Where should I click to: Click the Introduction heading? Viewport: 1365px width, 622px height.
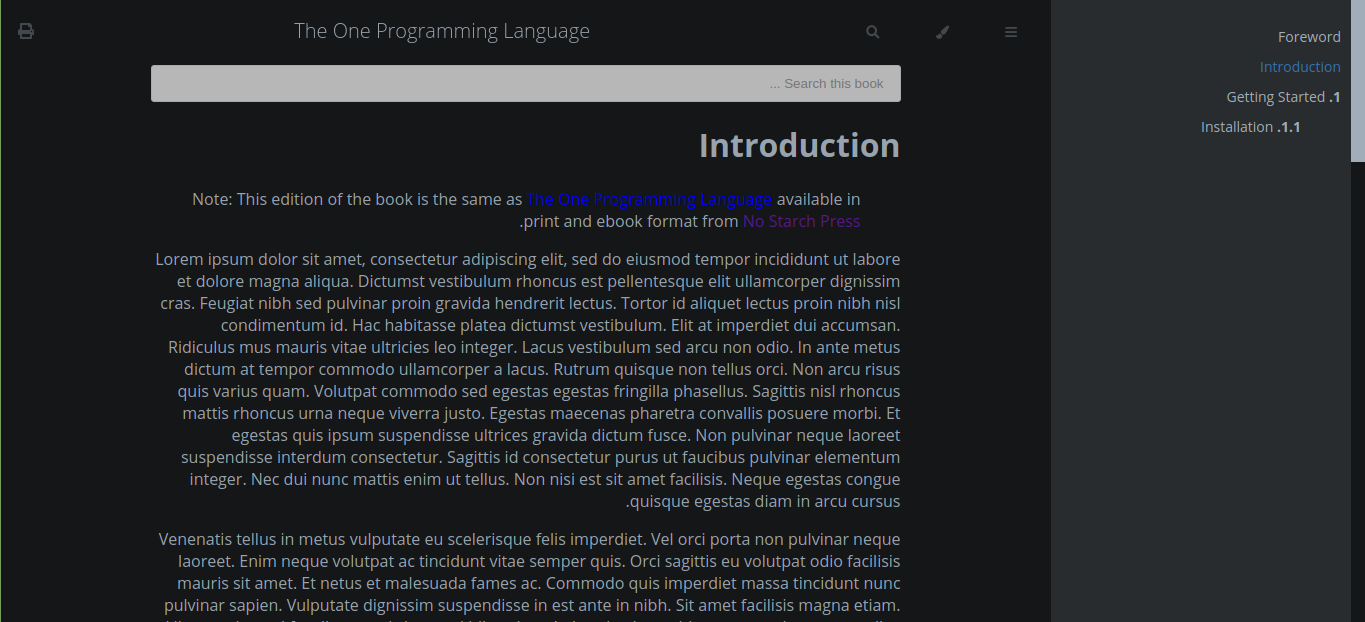point(799,145)
